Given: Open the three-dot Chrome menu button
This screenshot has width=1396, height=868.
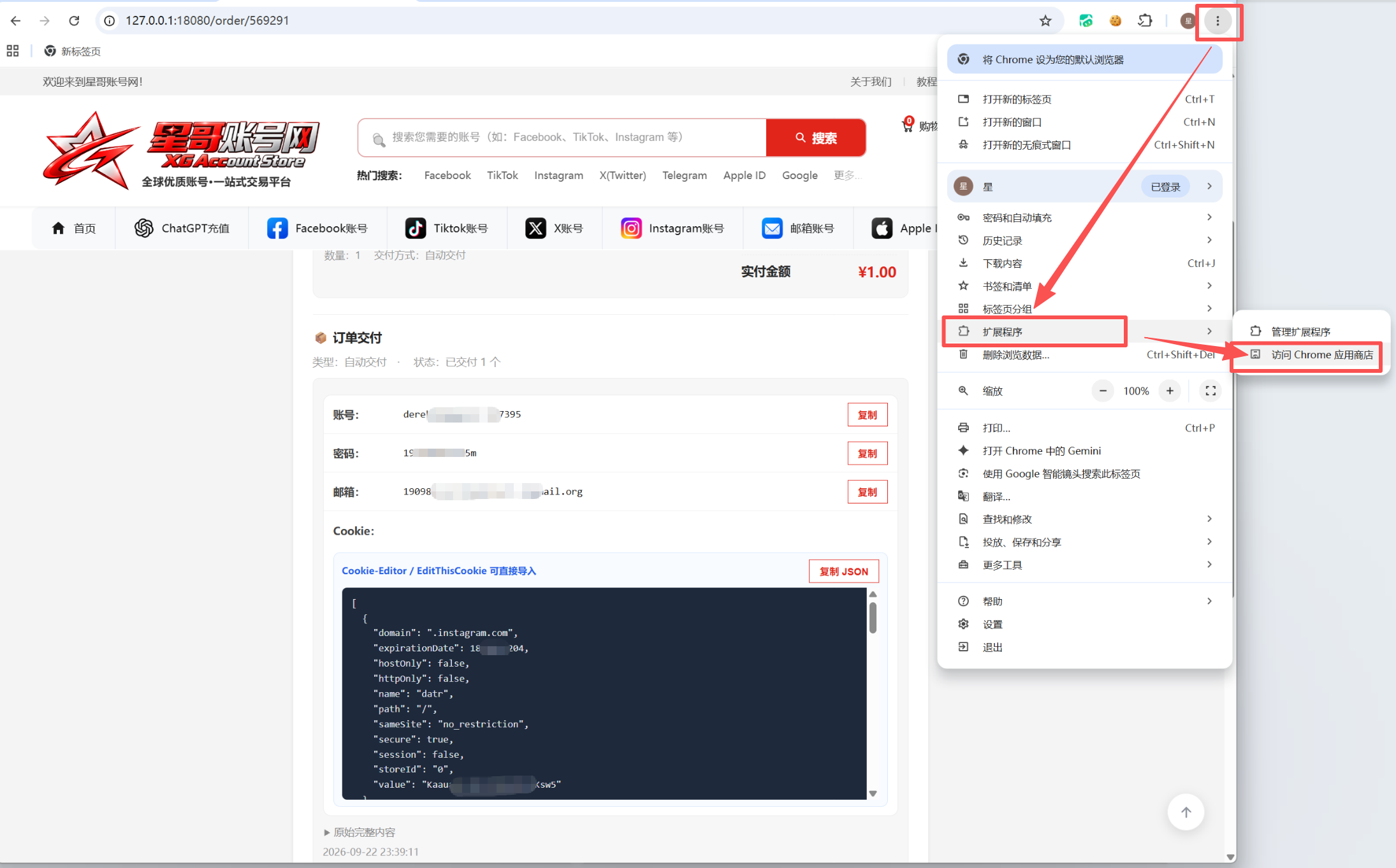Looking at the screenshot, I should [x=1218, y=21].
